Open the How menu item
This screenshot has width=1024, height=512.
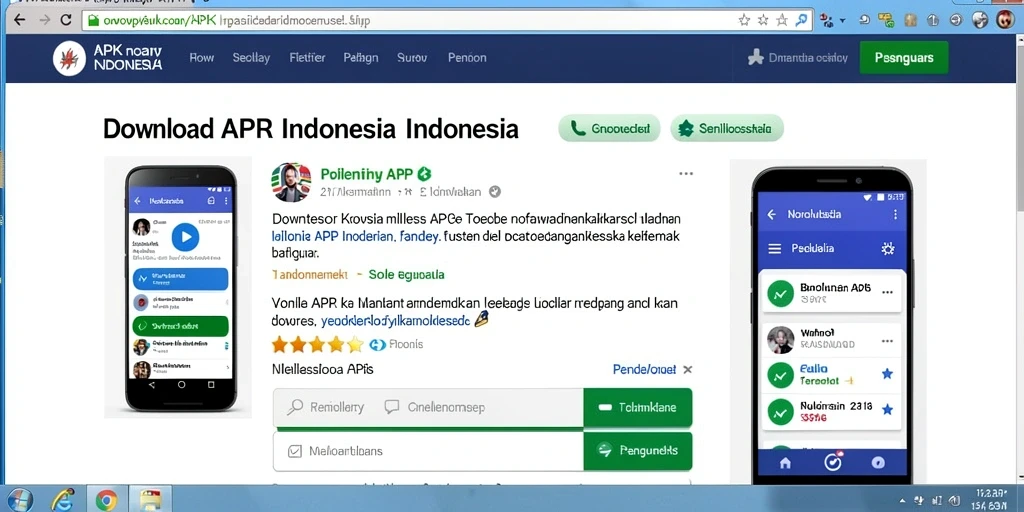coord(201,57)
